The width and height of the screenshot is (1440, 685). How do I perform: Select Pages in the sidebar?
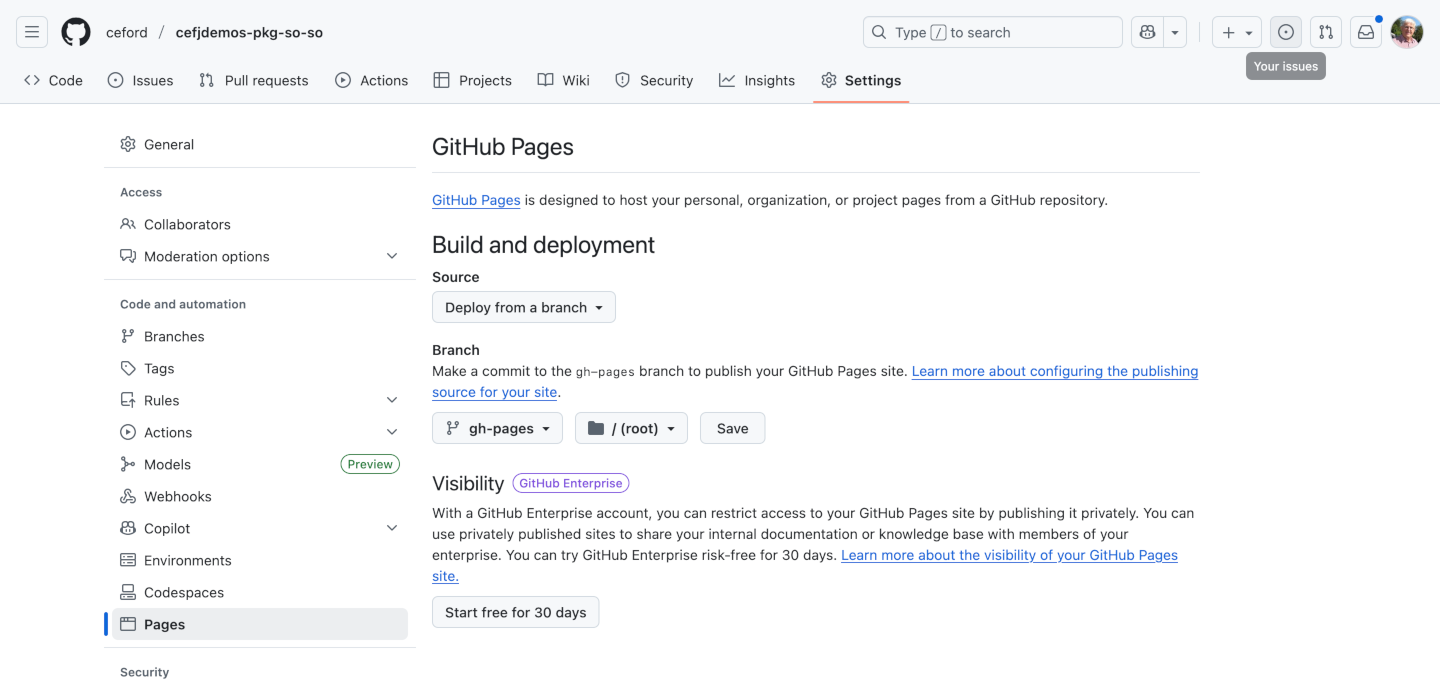[x=260, y=624]
